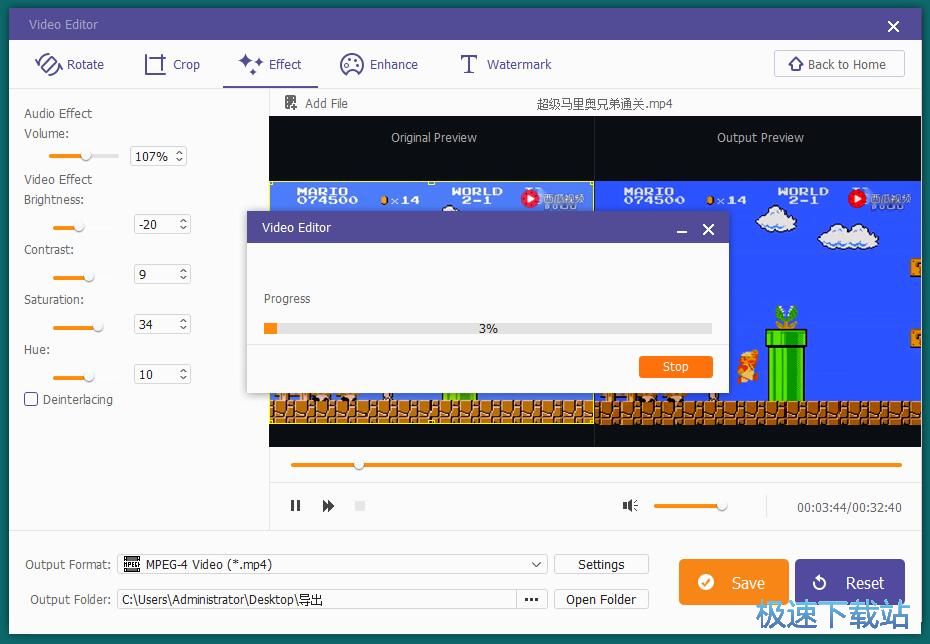Image resolution: width=930 pixels, height=644 pixels.
Task: Adjust the playback volume slider
Action: [690, 506]
